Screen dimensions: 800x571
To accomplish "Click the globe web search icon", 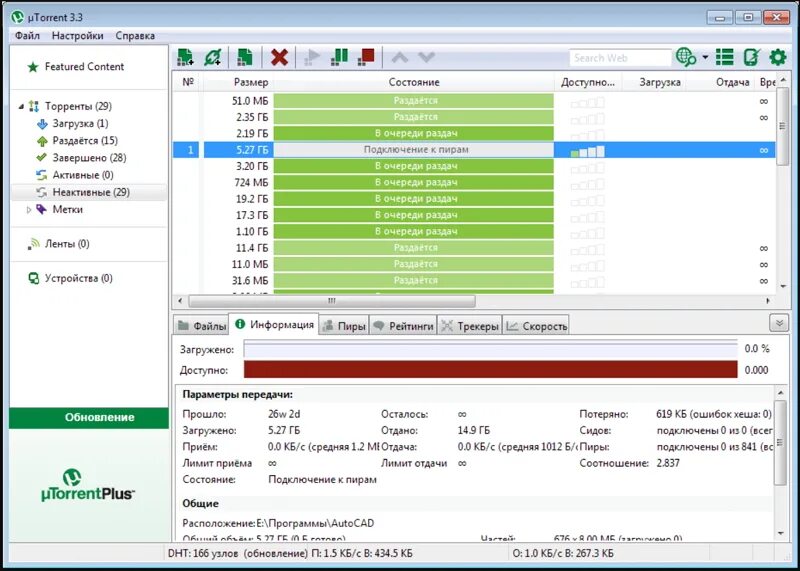I will tap(686, 57).
